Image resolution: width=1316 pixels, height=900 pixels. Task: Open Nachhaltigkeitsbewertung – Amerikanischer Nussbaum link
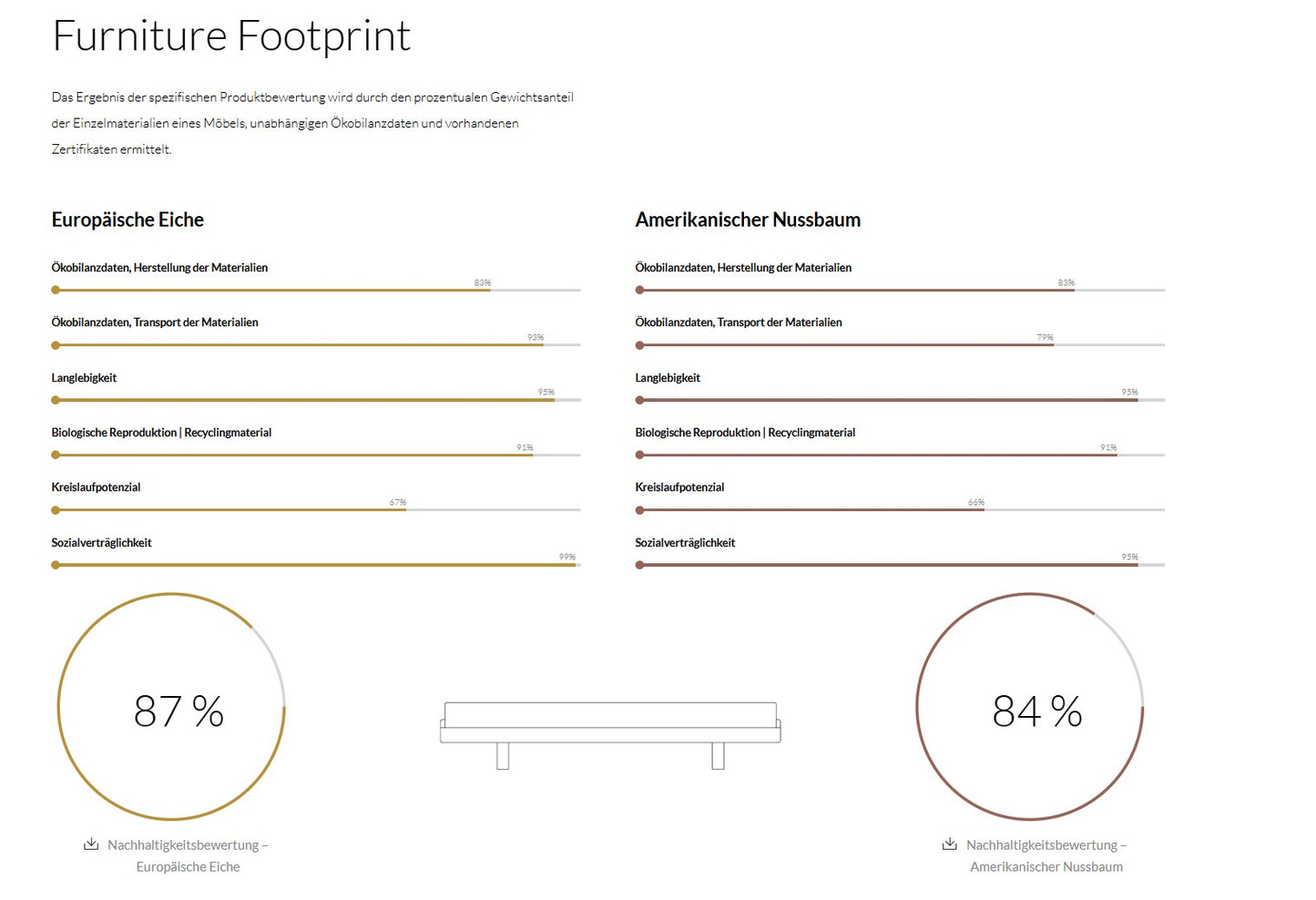coord(1046,856)
